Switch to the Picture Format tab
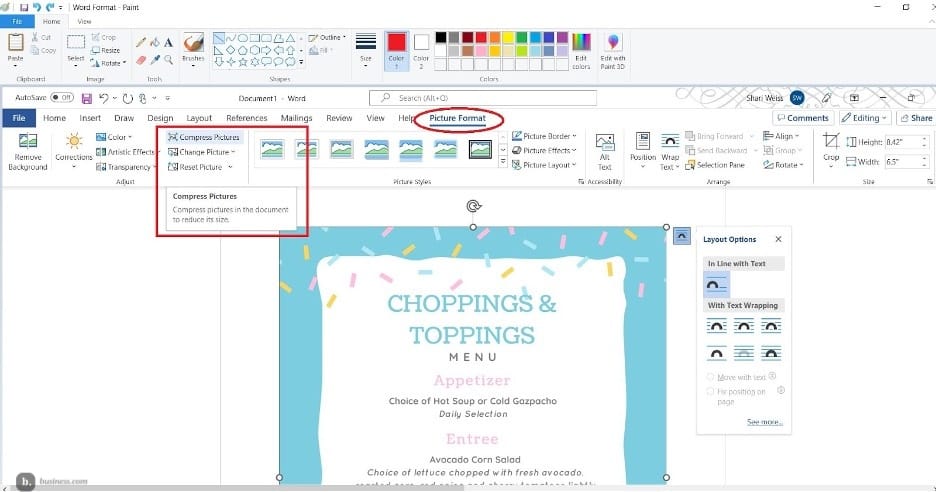936x492 pixels. (457, 118)
